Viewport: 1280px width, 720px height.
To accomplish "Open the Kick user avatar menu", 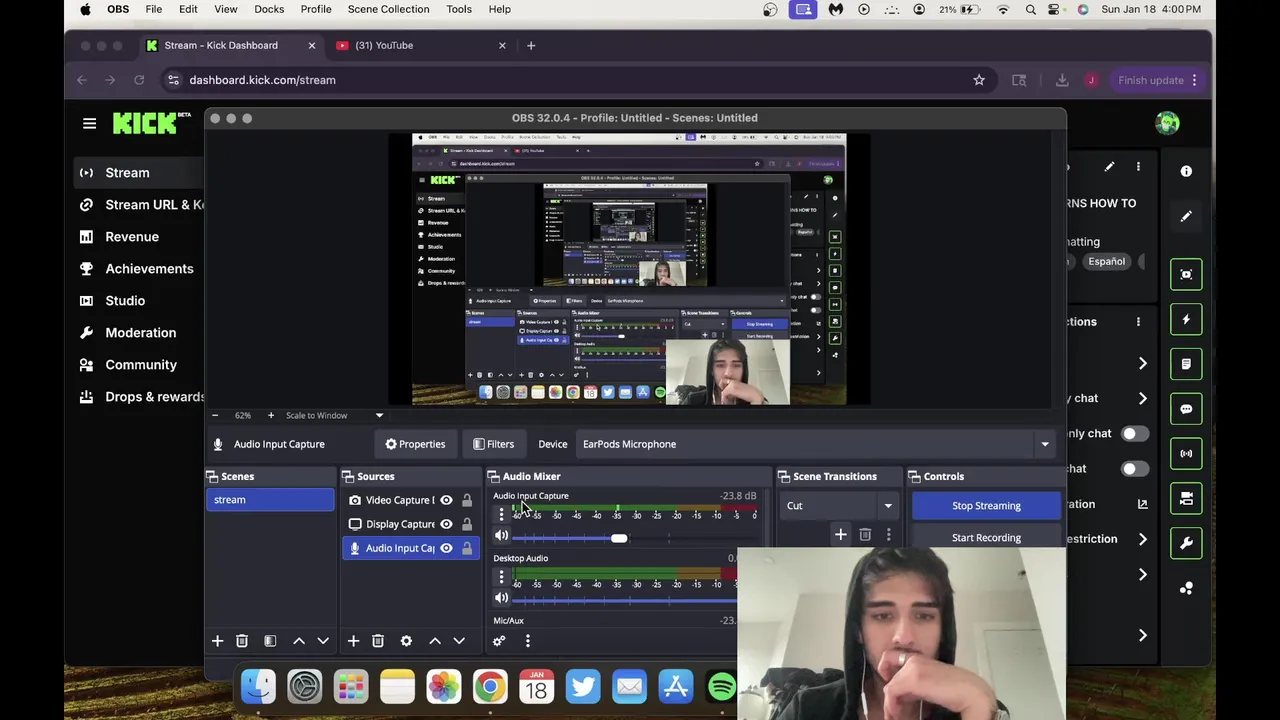I will pyautogui.click(x=1167, y=123).
